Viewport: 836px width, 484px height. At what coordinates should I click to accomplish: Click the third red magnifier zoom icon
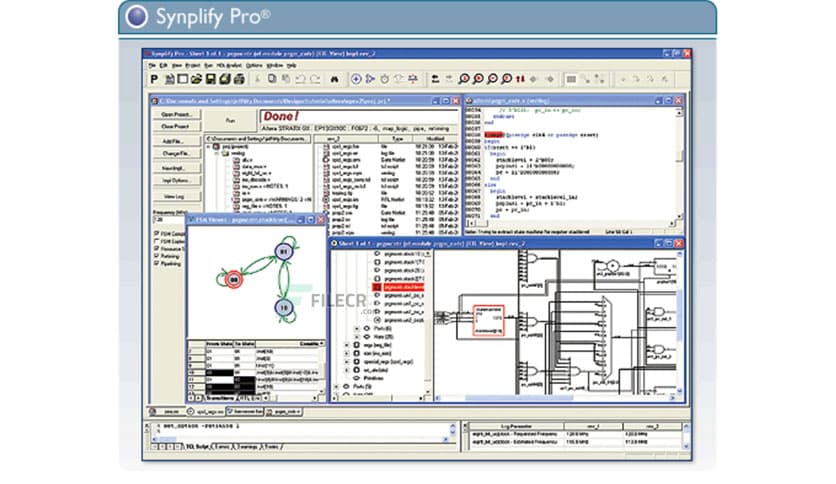[492, 79]
